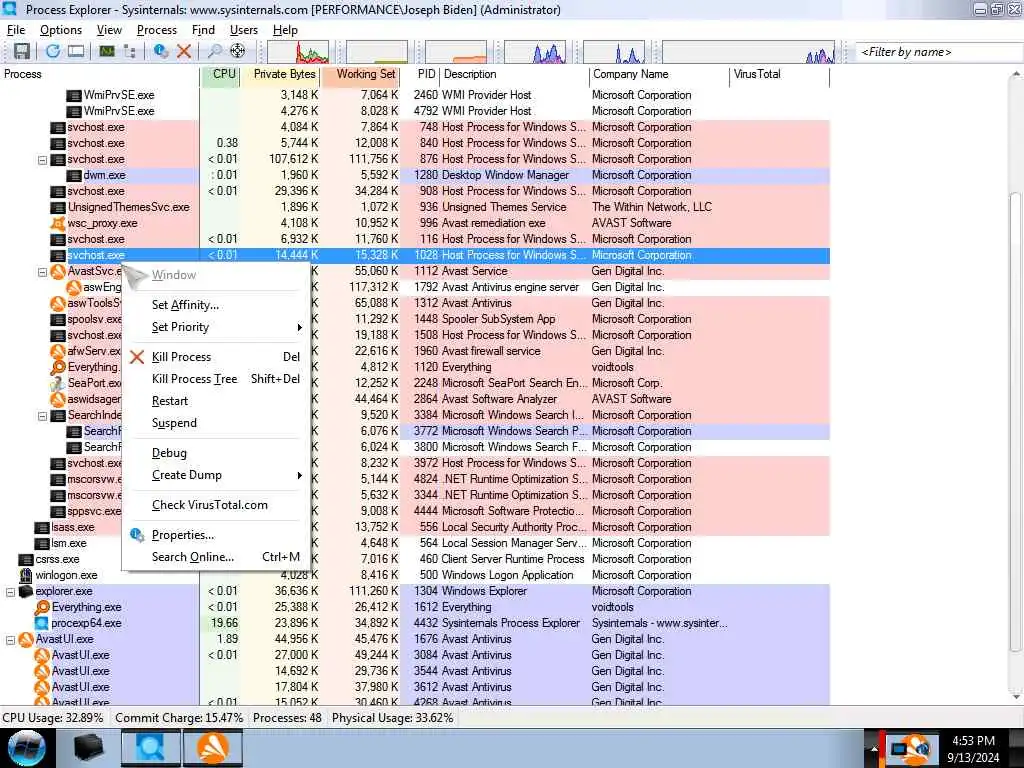This screenshot has height=768, width=1024.
Task: Open the CPU usage mini graph
Action: (298, 52)
